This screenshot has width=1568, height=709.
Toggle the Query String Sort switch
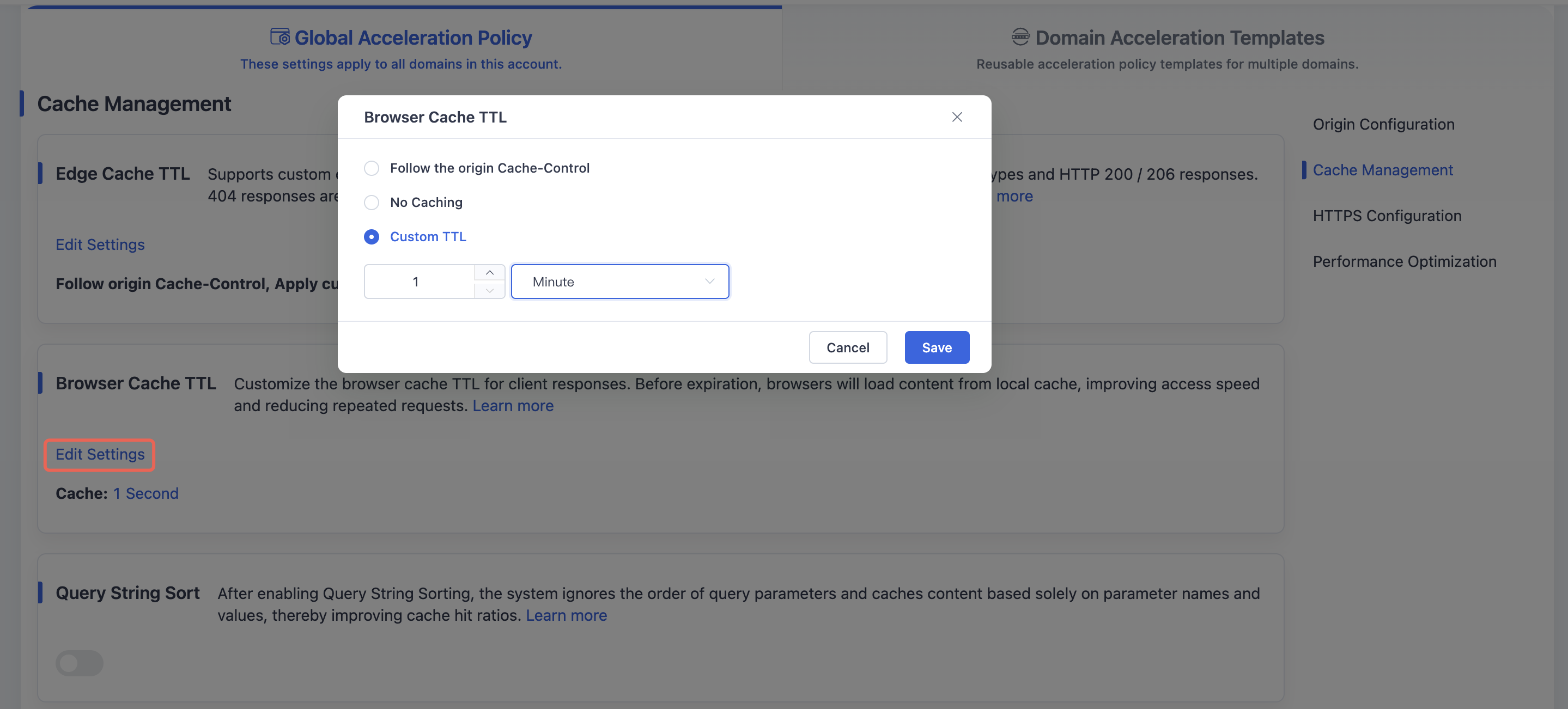[79, 663]
